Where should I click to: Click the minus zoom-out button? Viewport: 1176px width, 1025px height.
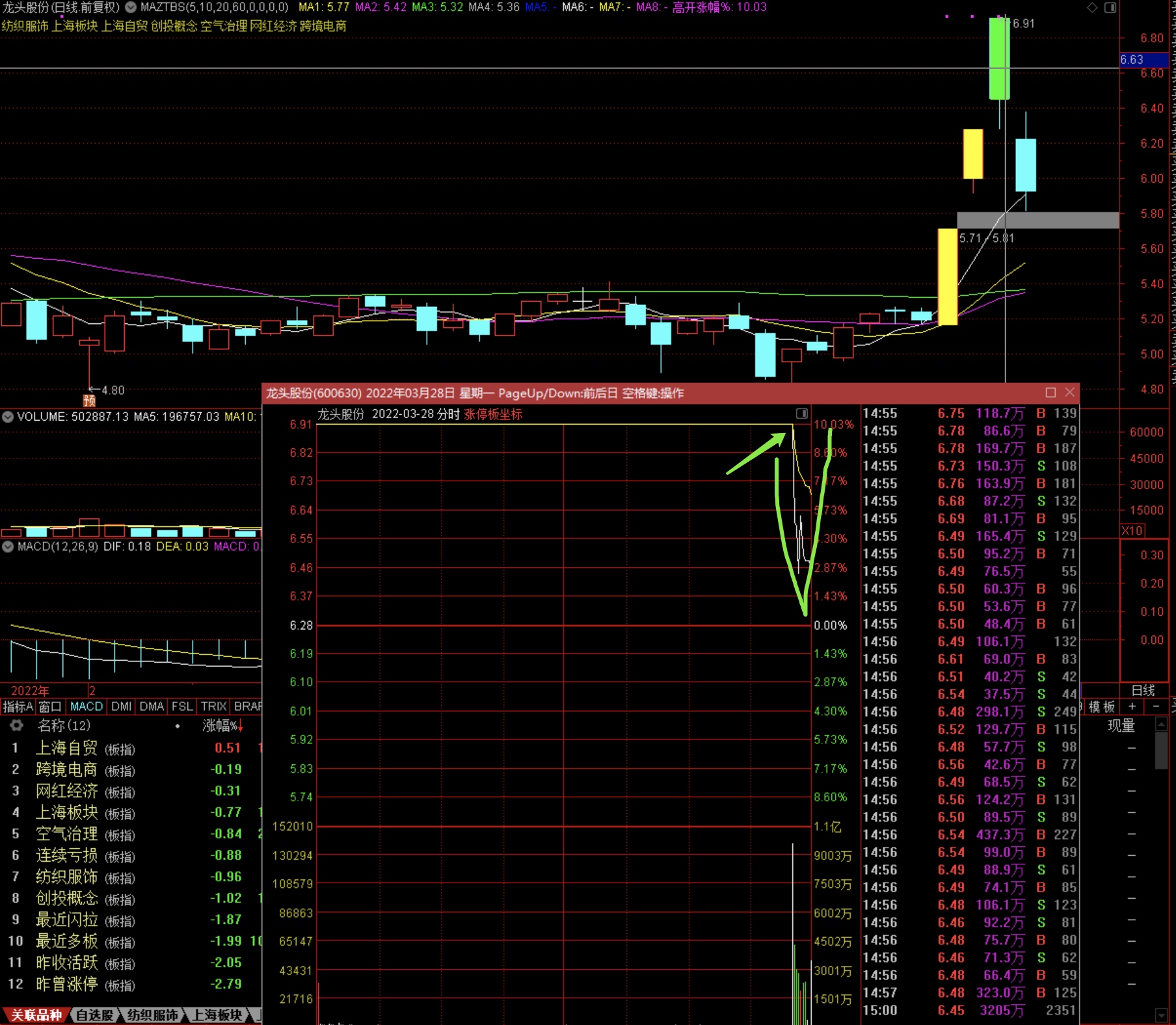coord(1156,706)
